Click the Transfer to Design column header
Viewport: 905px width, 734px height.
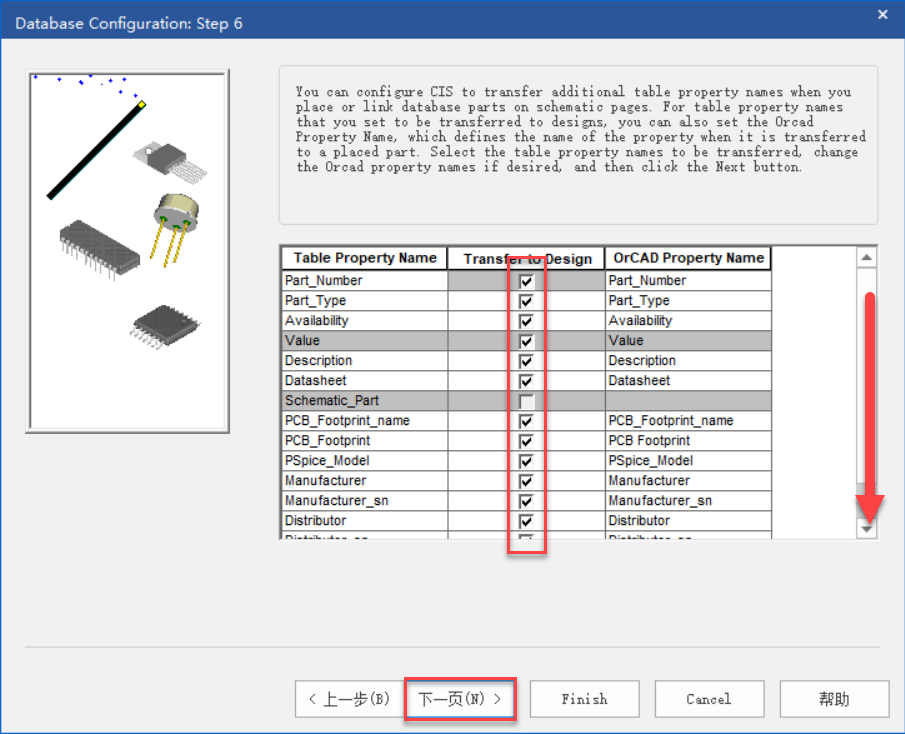click(x=526, y=258)
